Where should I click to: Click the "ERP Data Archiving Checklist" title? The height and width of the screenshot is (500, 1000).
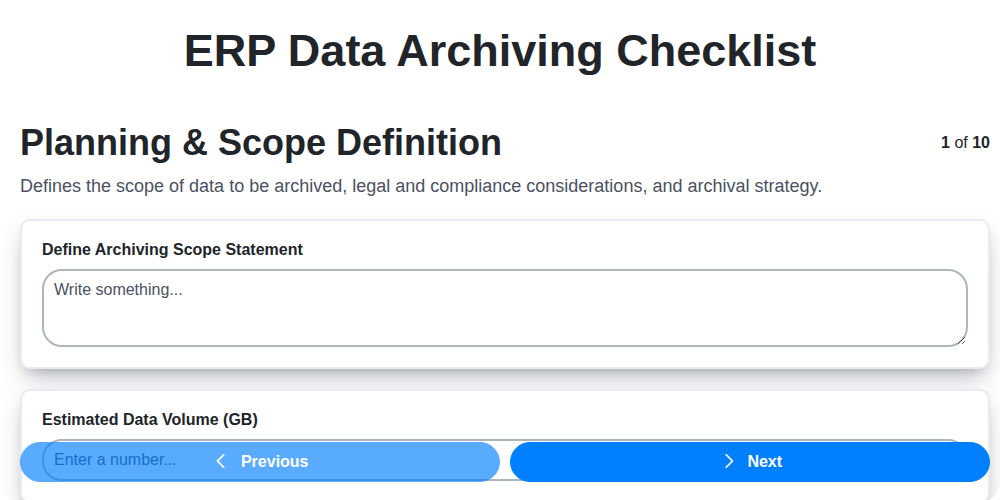coord(500,51)
